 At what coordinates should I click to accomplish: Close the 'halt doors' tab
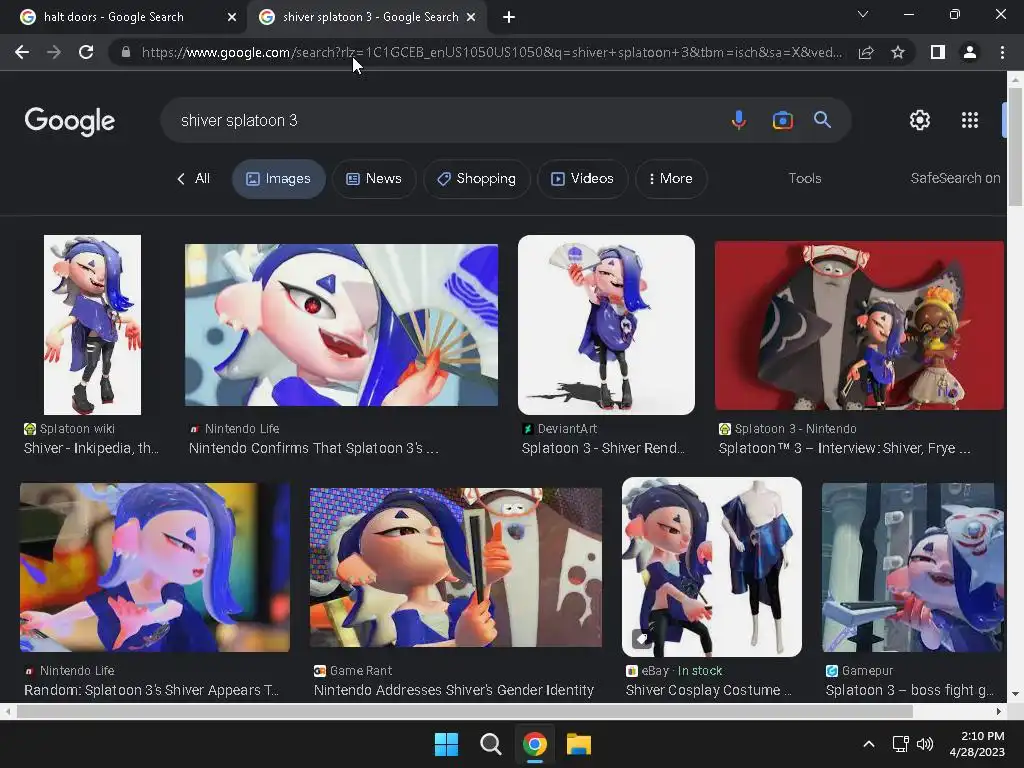(x=232, y=17)
